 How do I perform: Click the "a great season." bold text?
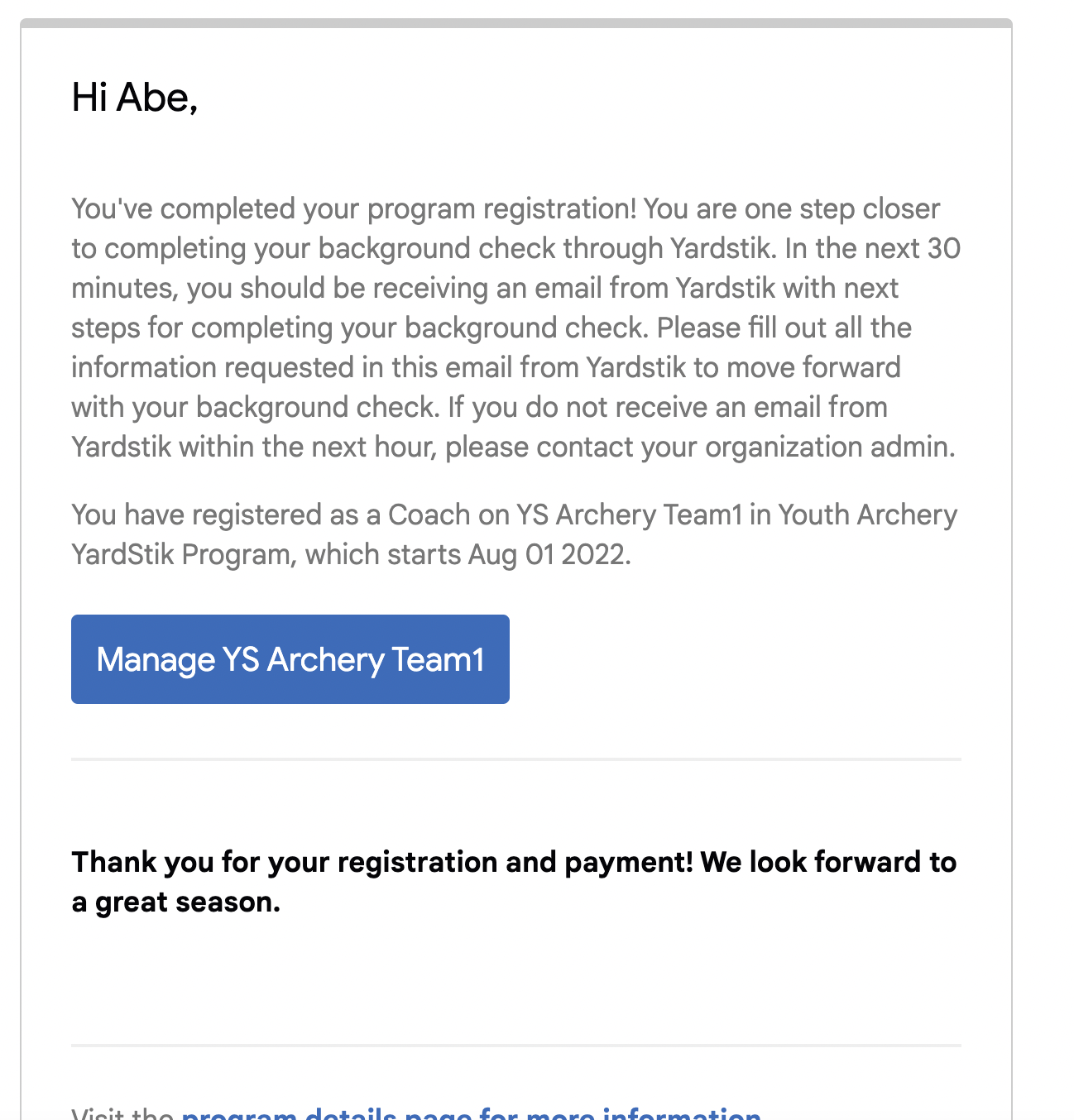[176, 902]
